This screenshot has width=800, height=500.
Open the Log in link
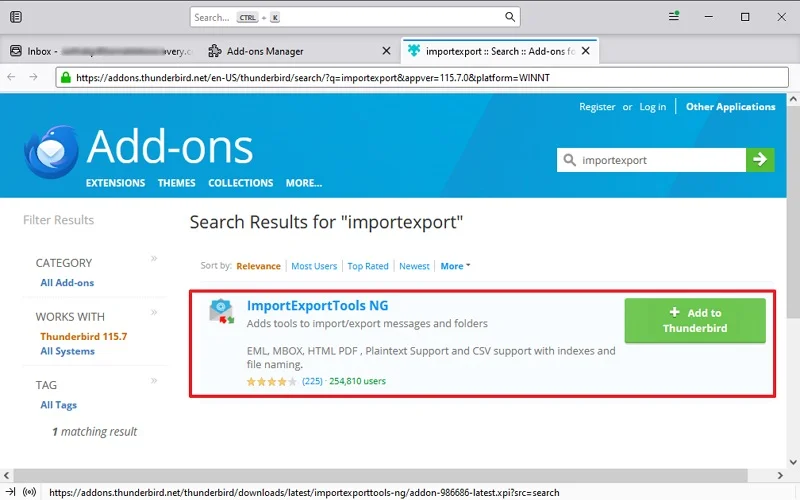pyautogui.click(x=653, y=107)
